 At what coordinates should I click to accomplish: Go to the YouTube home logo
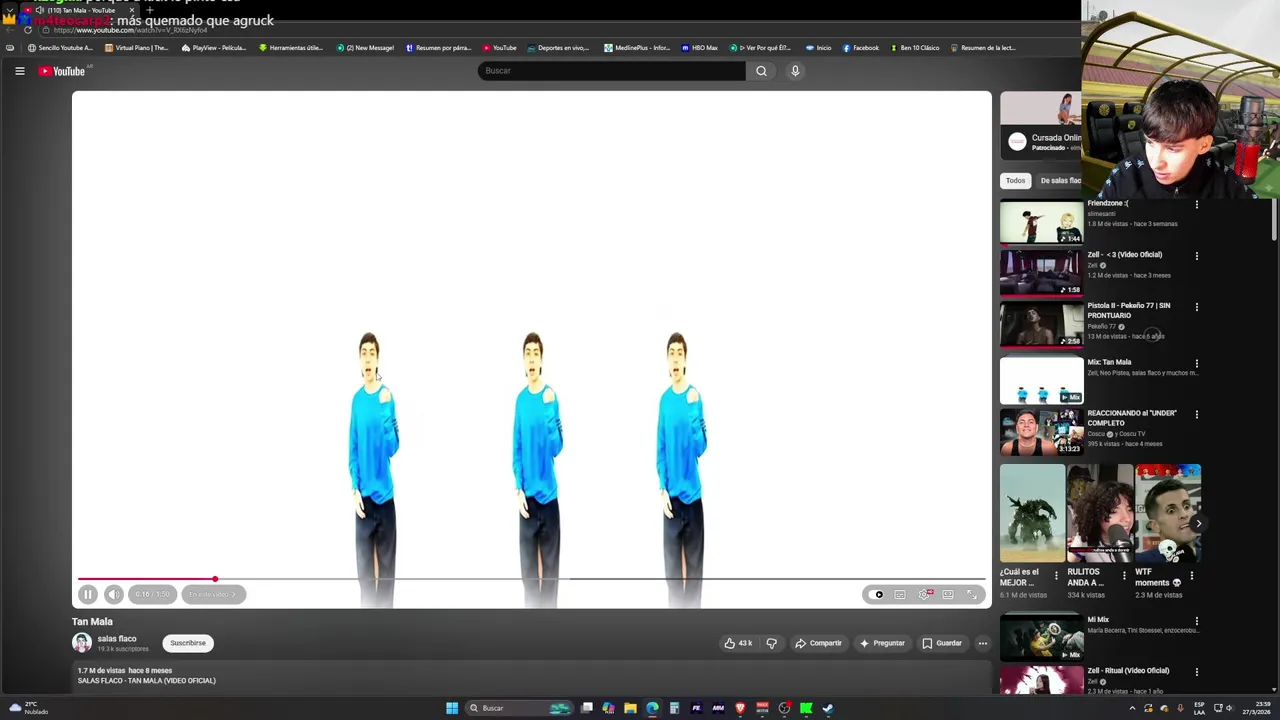click(63, 71)
